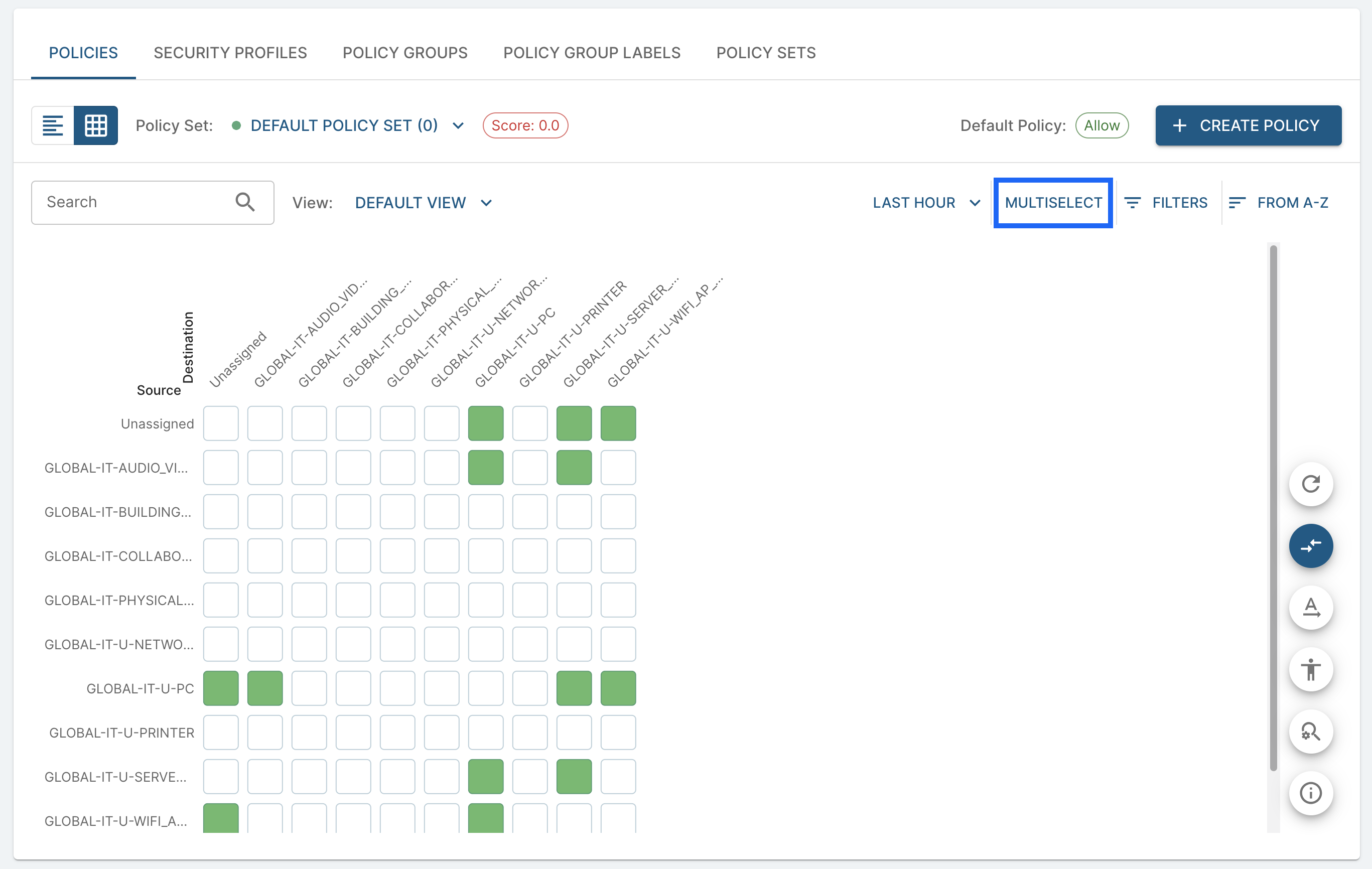Open the POLICY SETS tab
1372x869 pixels.
[766, 53]
